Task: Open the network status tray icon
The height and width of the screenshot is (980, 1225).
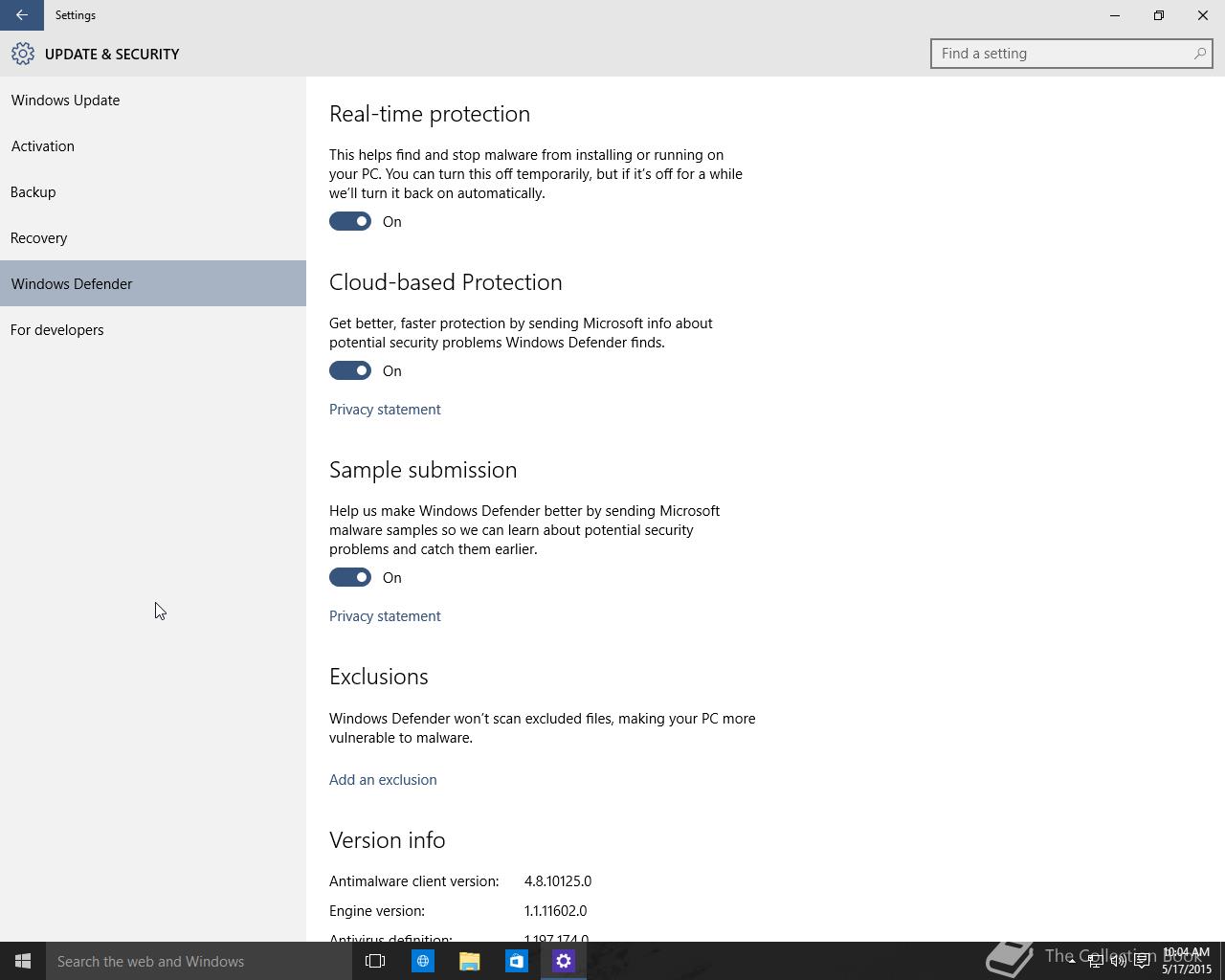Action: coord(1095,962)
